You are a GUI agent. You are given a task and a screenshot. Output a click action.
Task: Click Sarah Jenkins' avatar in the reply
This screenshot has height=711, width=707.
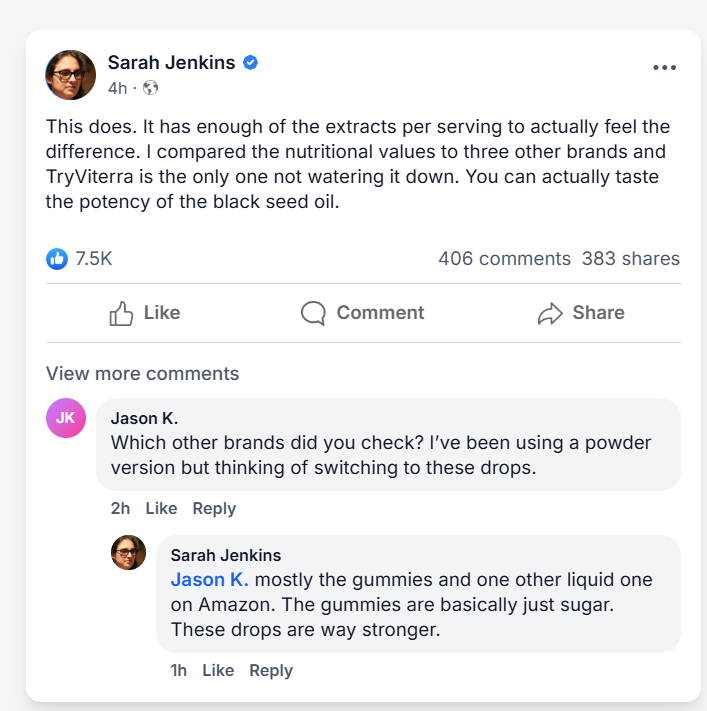tap(128, 553)
